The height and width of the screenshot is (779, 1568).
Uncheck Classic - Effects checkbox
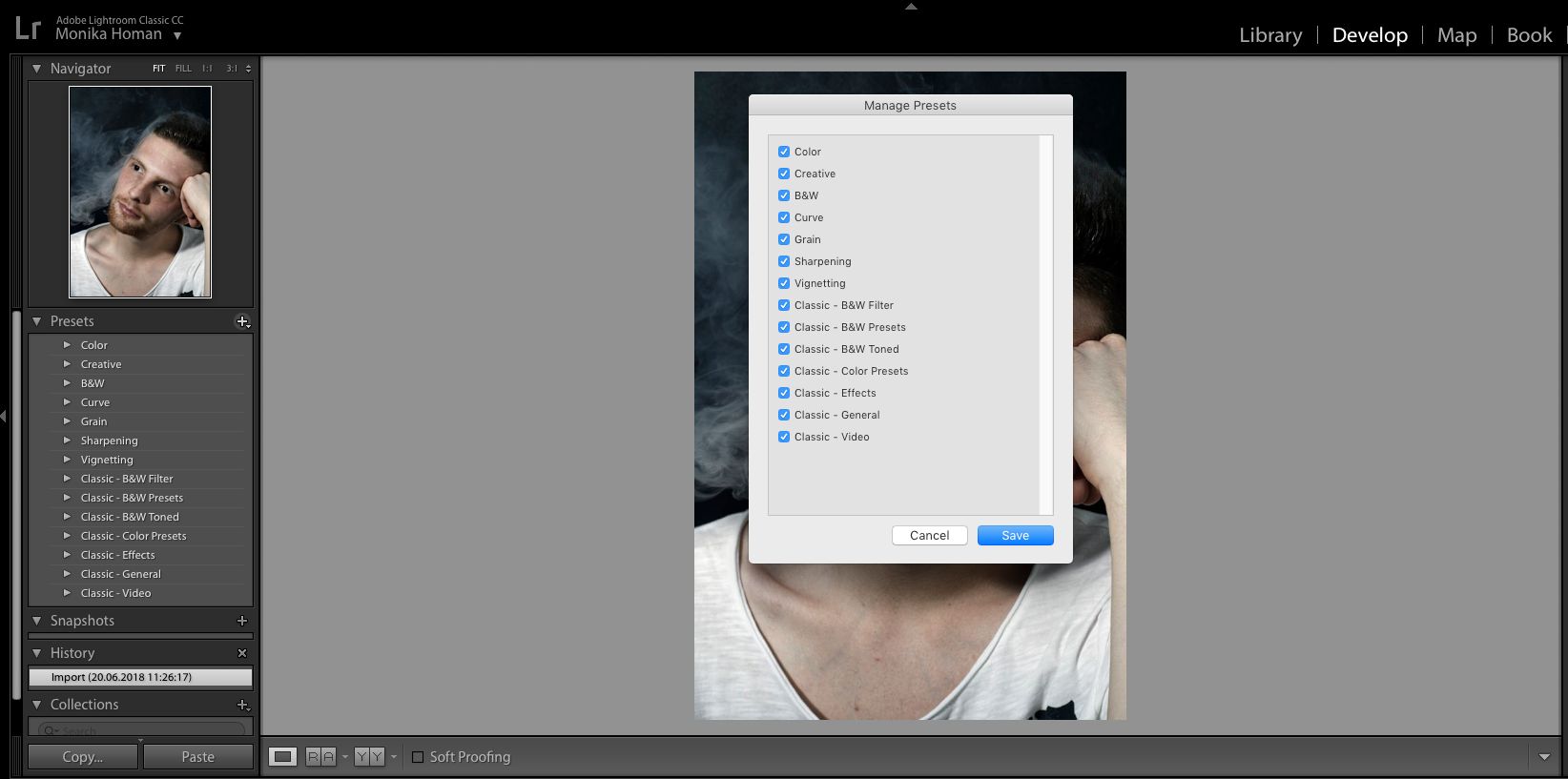[784, 393]
